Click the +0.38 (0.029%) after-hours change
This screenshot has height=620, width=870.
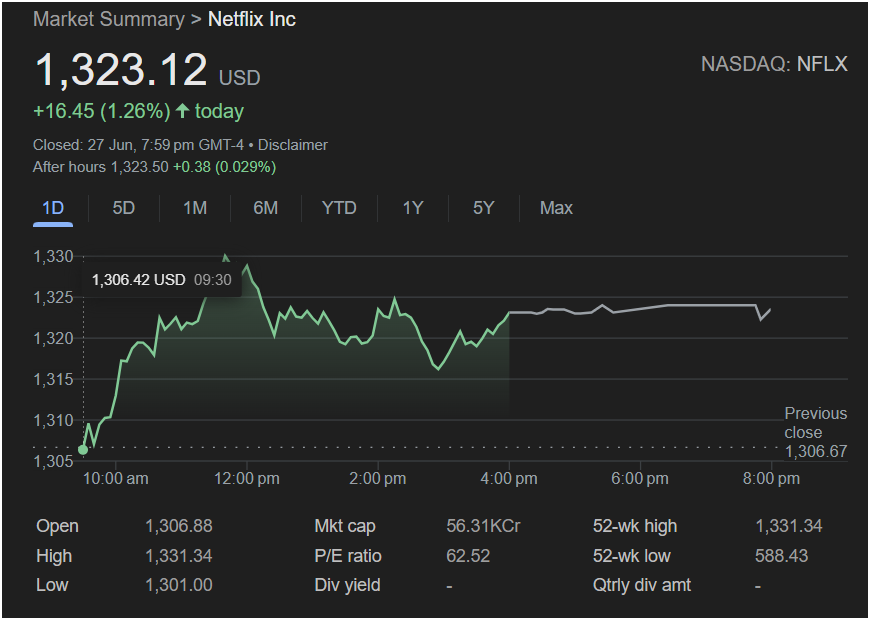[224, 167]
